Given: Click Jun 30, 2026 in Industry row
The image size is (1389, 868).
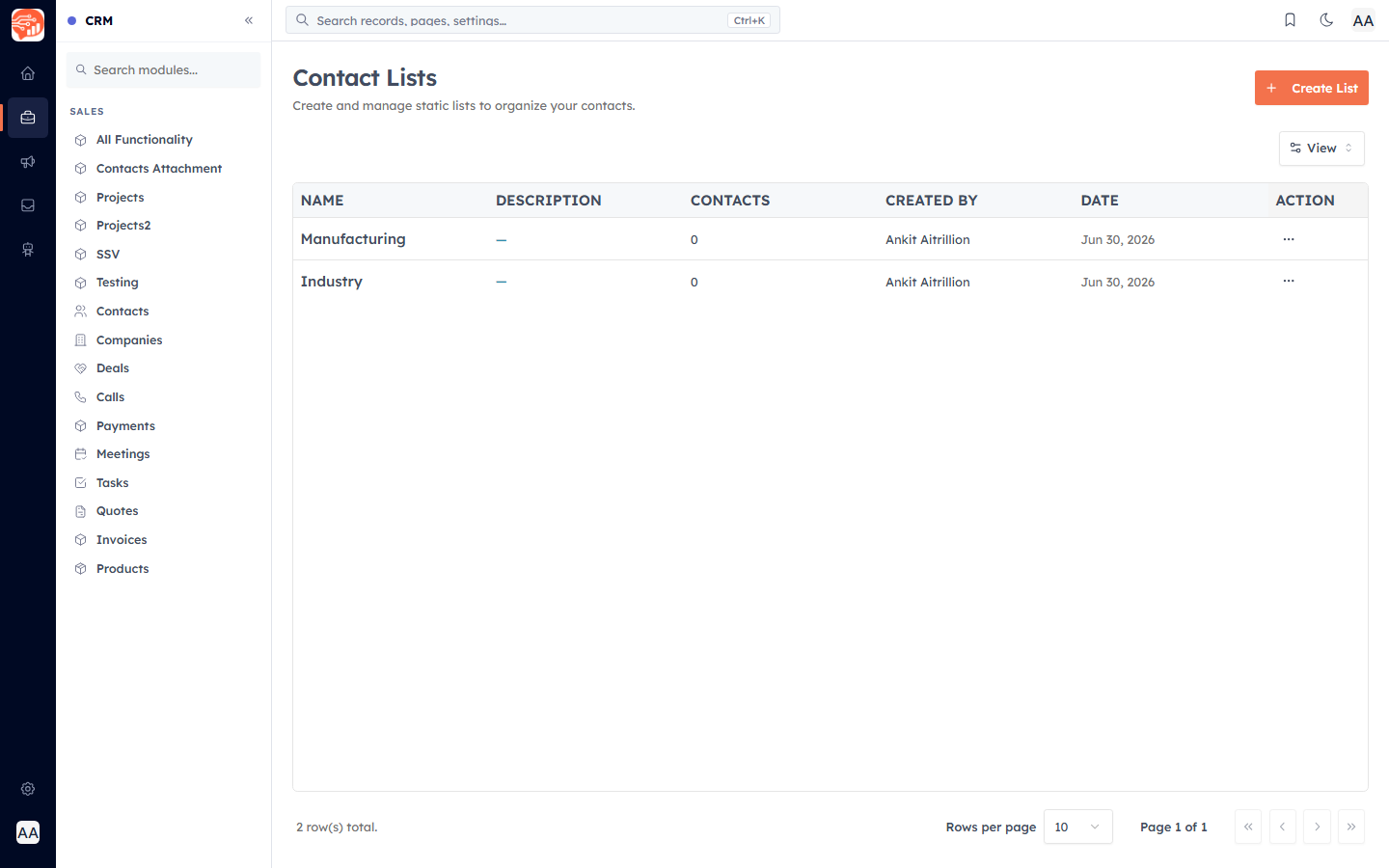Looking at the screenshot, I should 1118,283.
